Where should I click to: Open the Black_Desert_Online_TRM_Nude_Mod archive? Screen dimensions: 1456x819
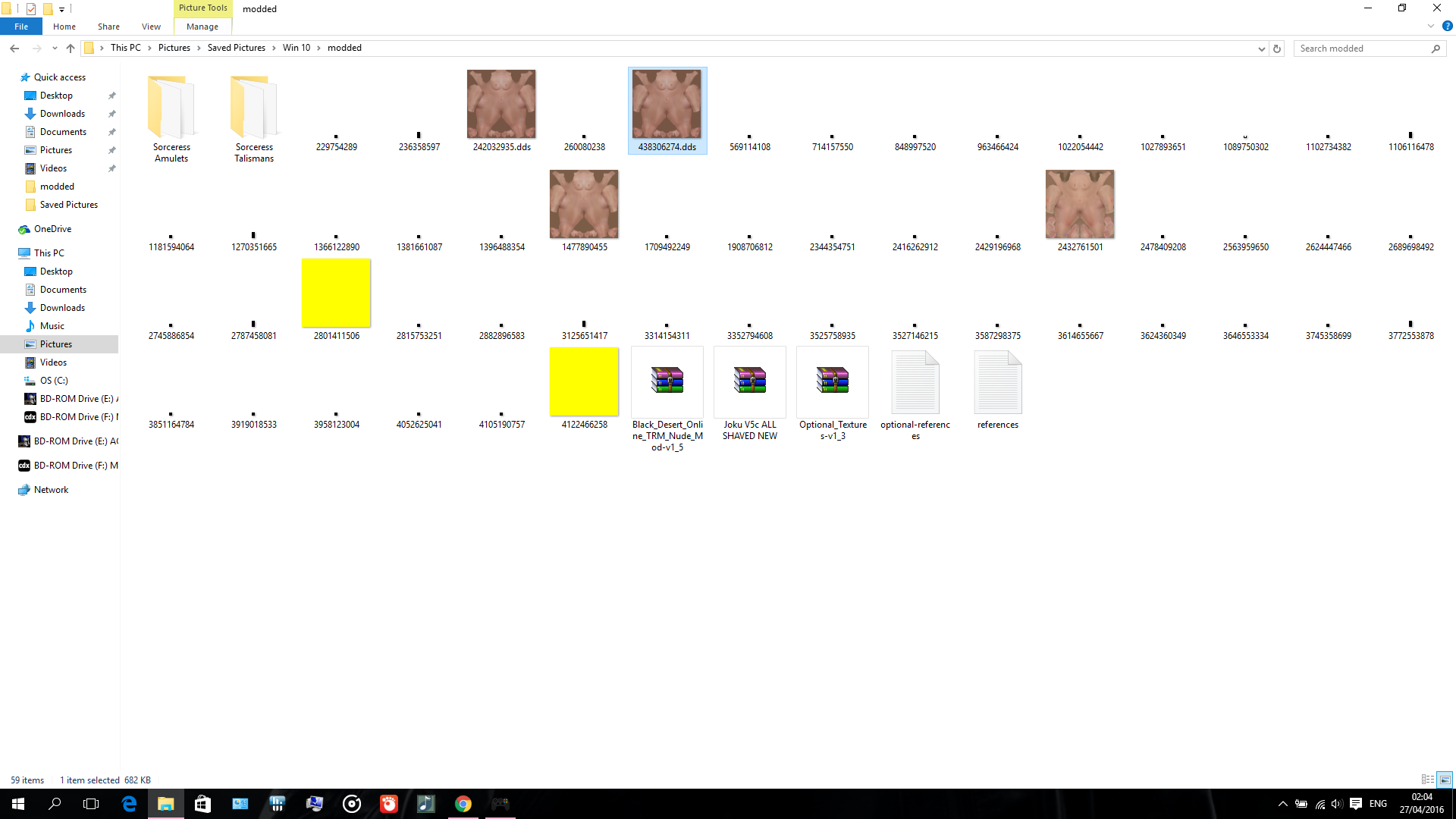pos(667,381)
